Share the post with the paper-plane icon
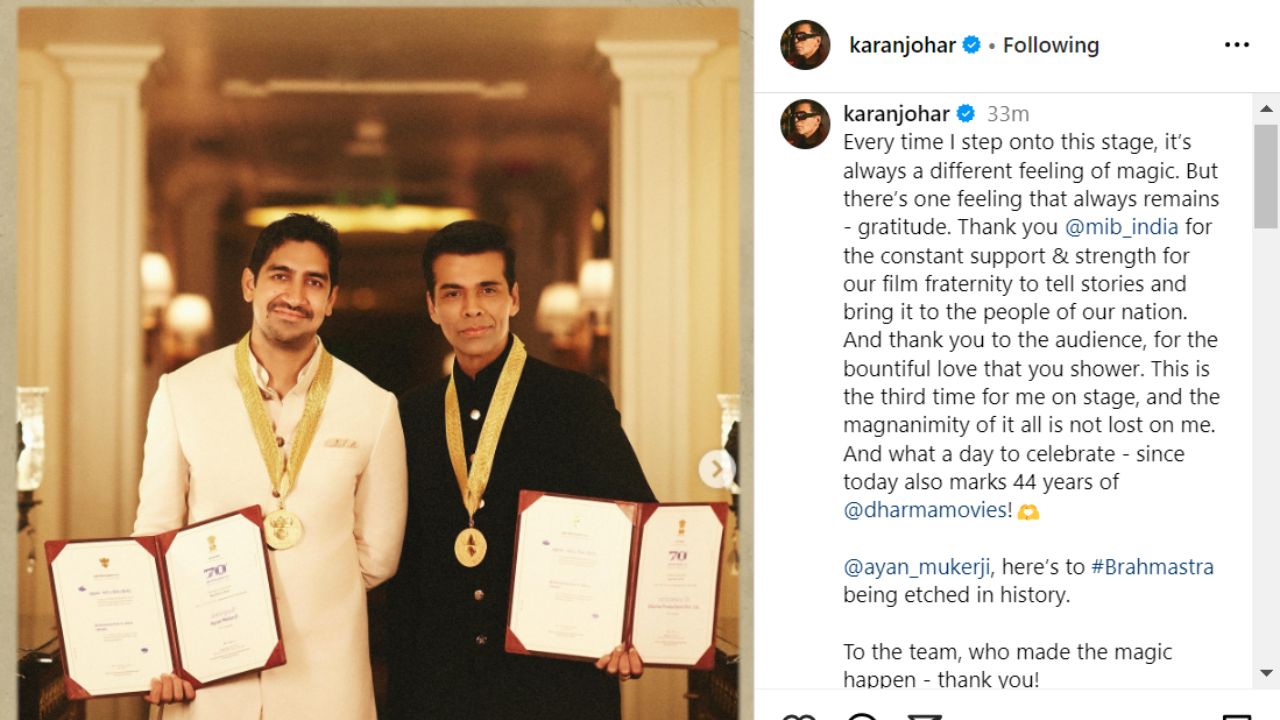This screenshot has height=720, width=1280. click(x=925, y=716)
